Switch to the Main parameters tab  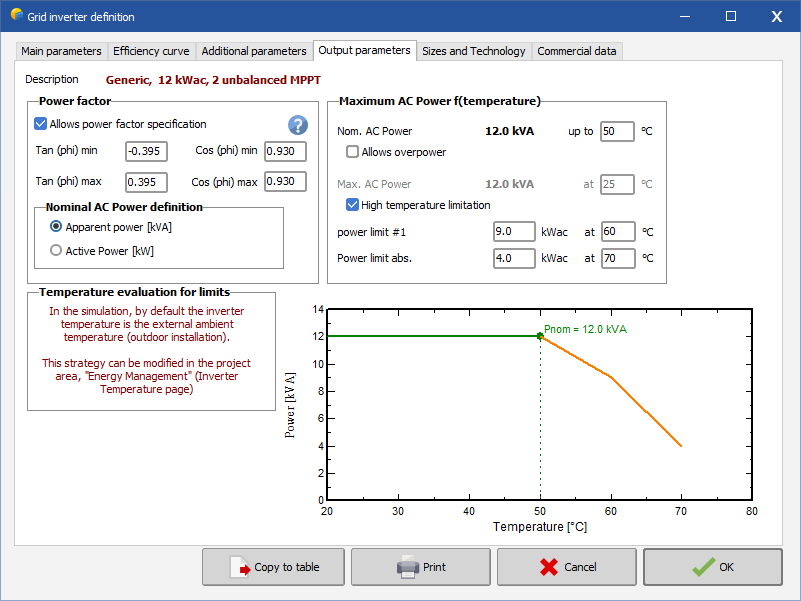61,51
